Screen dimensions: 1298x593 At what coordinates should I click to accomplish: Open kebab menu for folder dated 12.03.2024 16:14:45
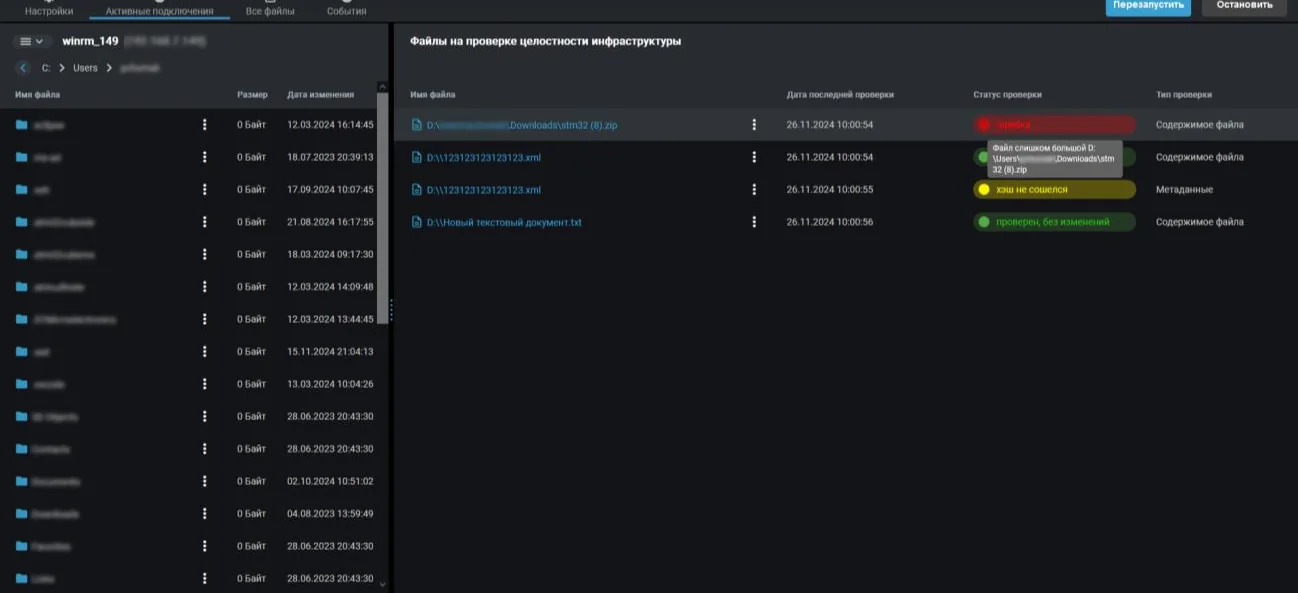coord(205,125)
